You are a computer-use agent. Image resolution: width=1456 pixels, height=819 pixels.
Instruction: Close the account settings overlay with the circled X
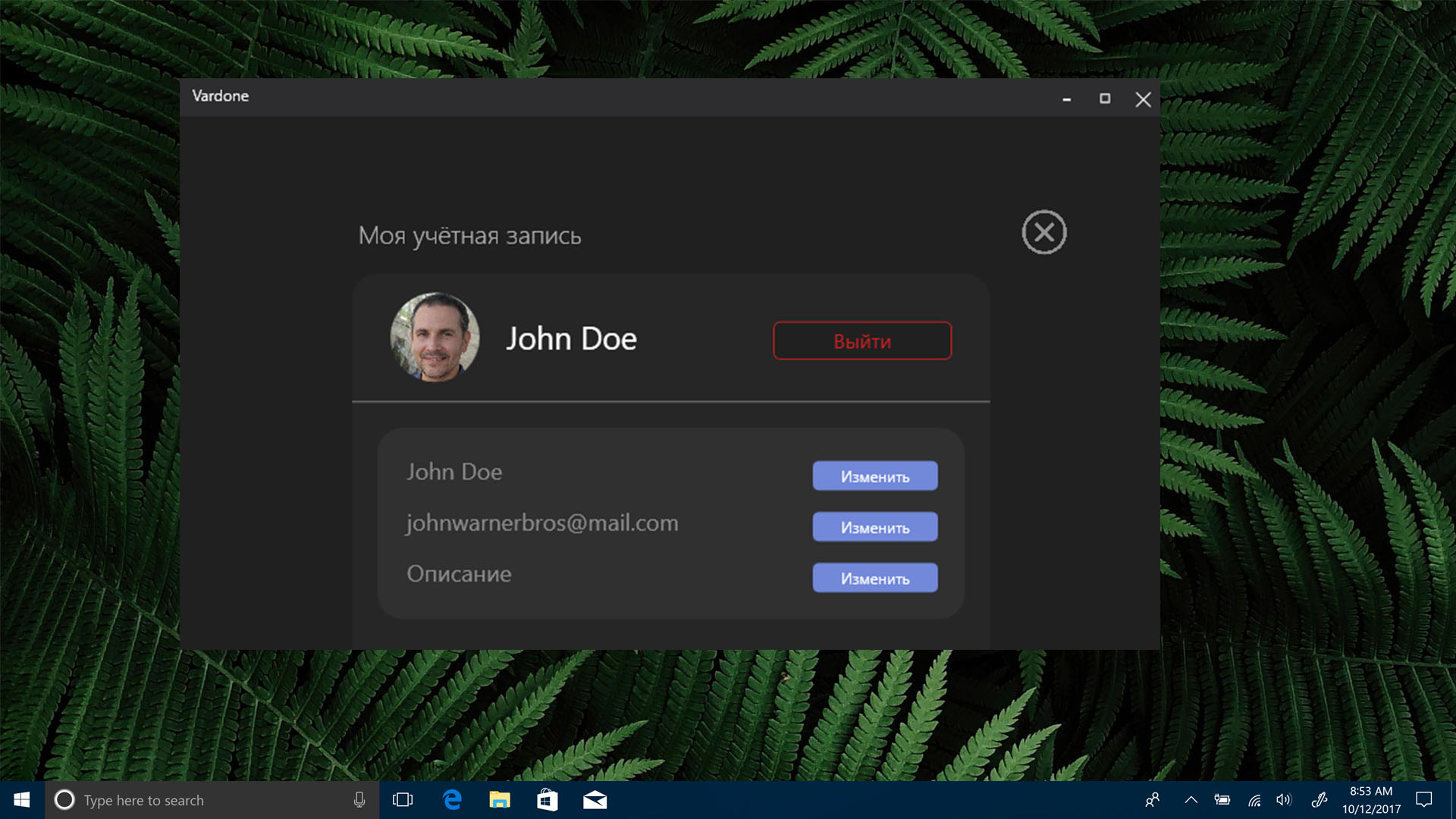click(x=1044, y=232)
